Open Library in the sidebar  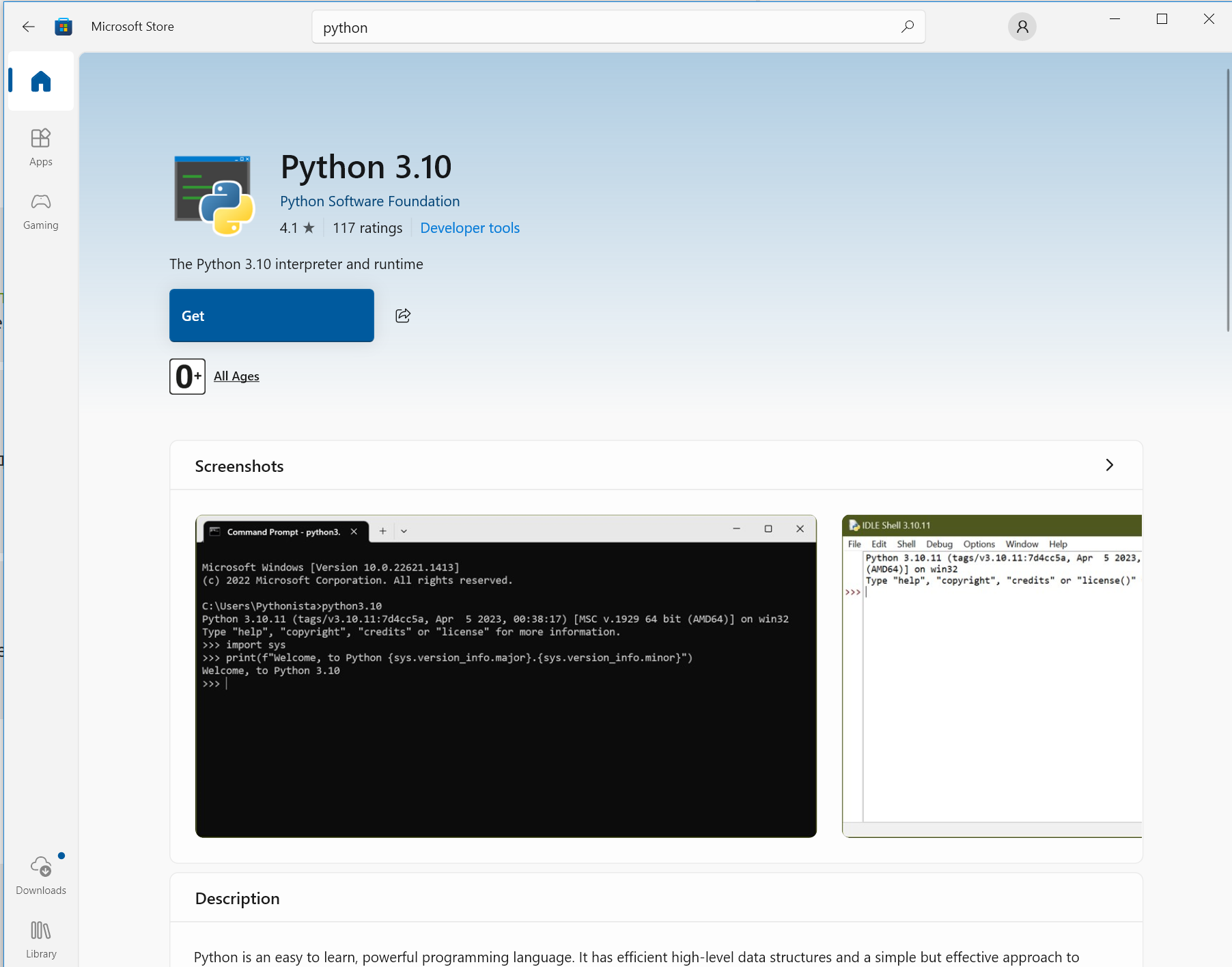41,939
